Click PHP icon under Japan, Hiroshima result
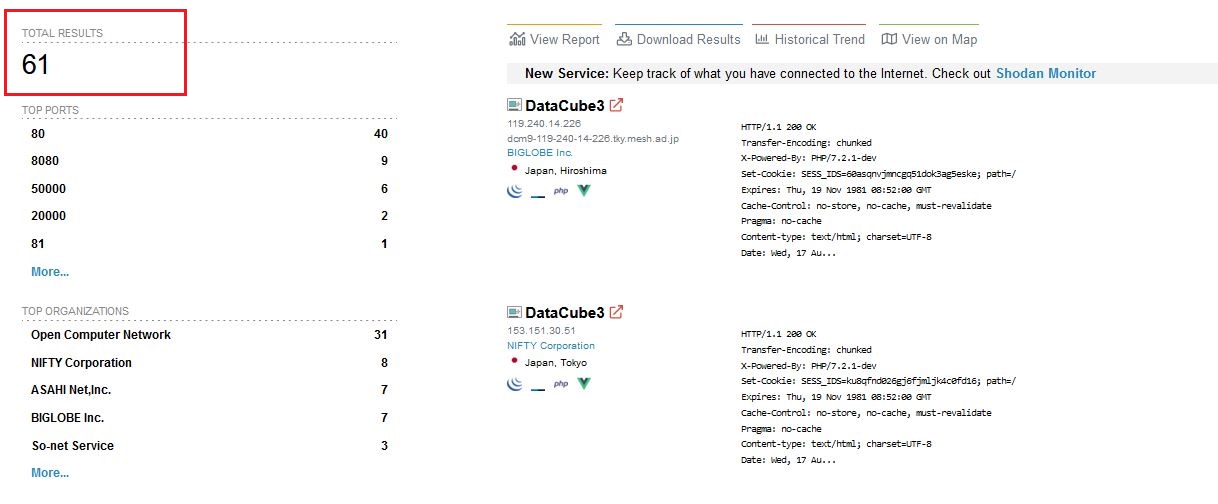 tap(561, 190)
